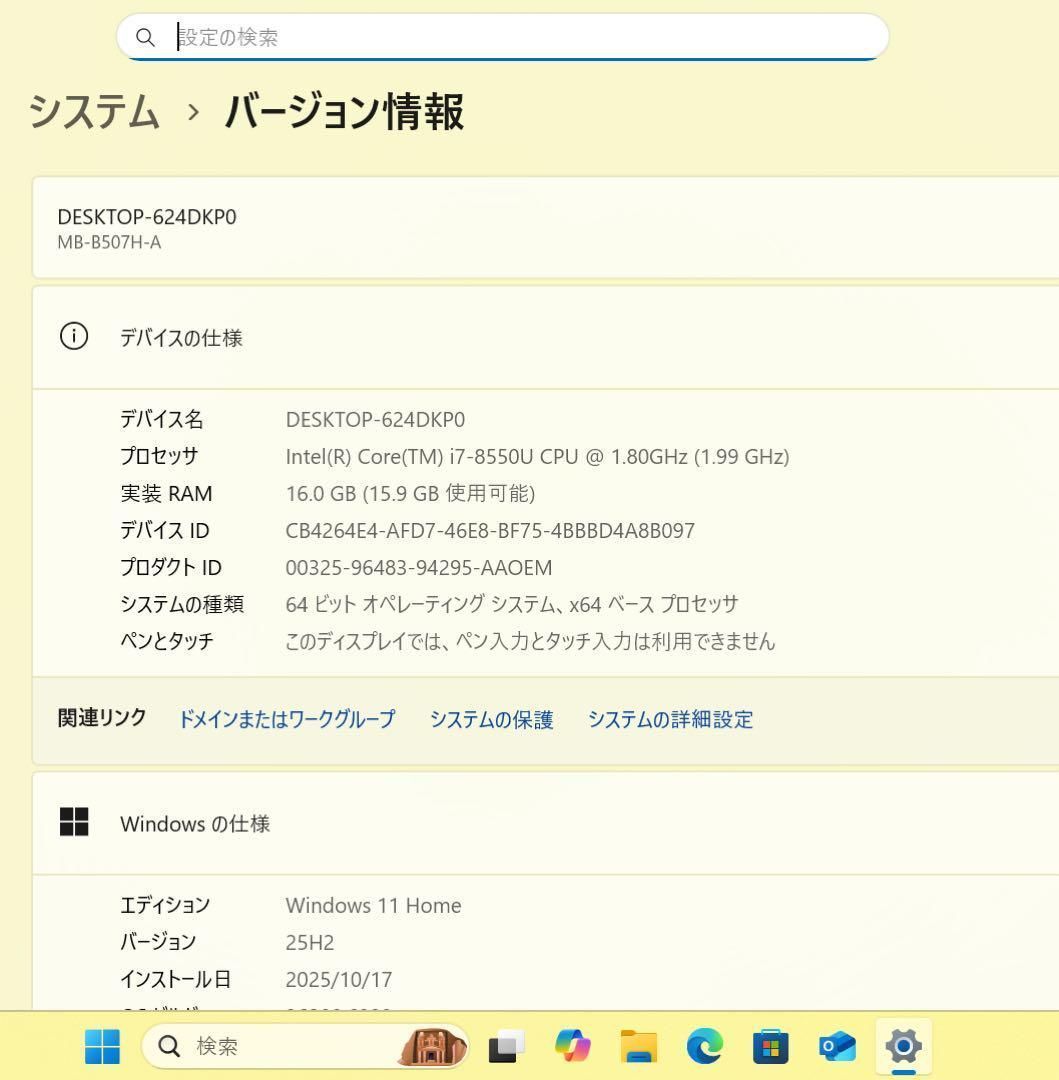Image resolution: width=1059 pixels, height=1080 pixels.
Task: Click the Windows logo beside Windows の仕様
Action: click(x=74, y=823)
